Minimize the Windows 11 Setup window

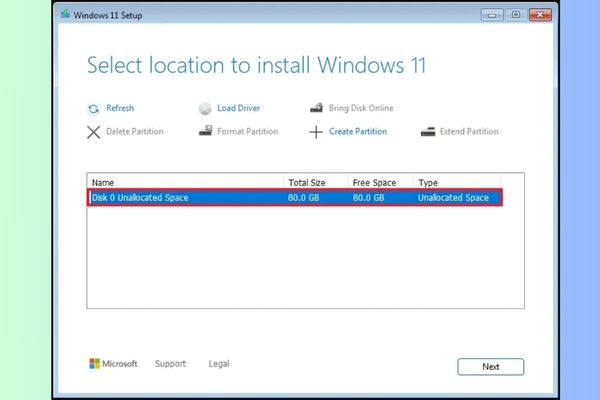click(492, 15)
